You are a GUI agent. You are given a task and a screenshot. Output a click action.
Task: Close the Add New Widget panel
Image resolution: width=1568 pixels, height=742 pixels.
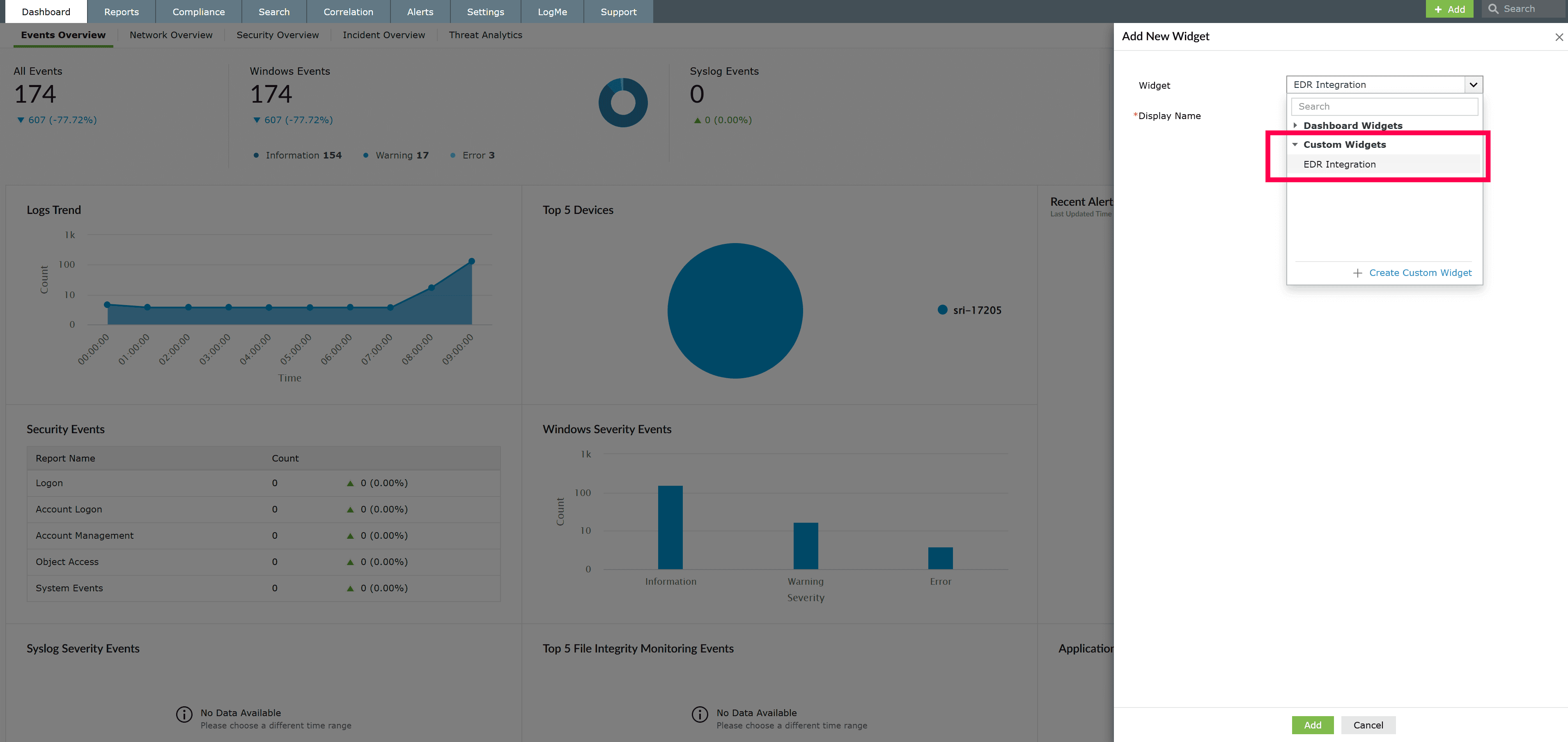[x=1559, y=37]
